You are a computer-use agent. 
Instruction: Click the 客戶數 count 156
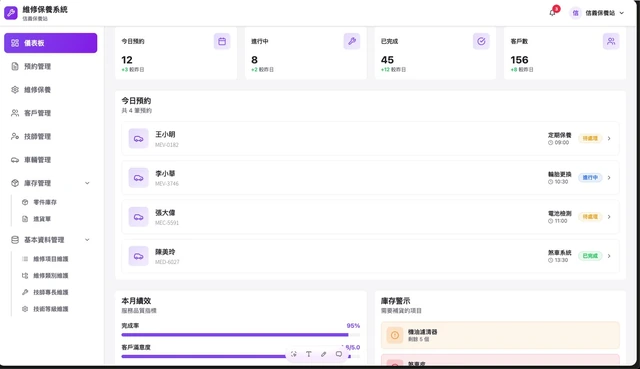[519, 60]
